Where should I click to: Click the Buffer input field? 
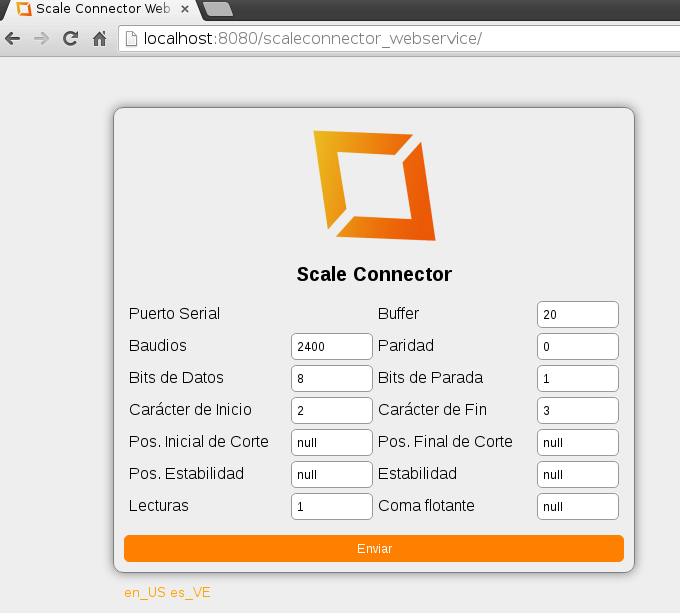point(577,314)
